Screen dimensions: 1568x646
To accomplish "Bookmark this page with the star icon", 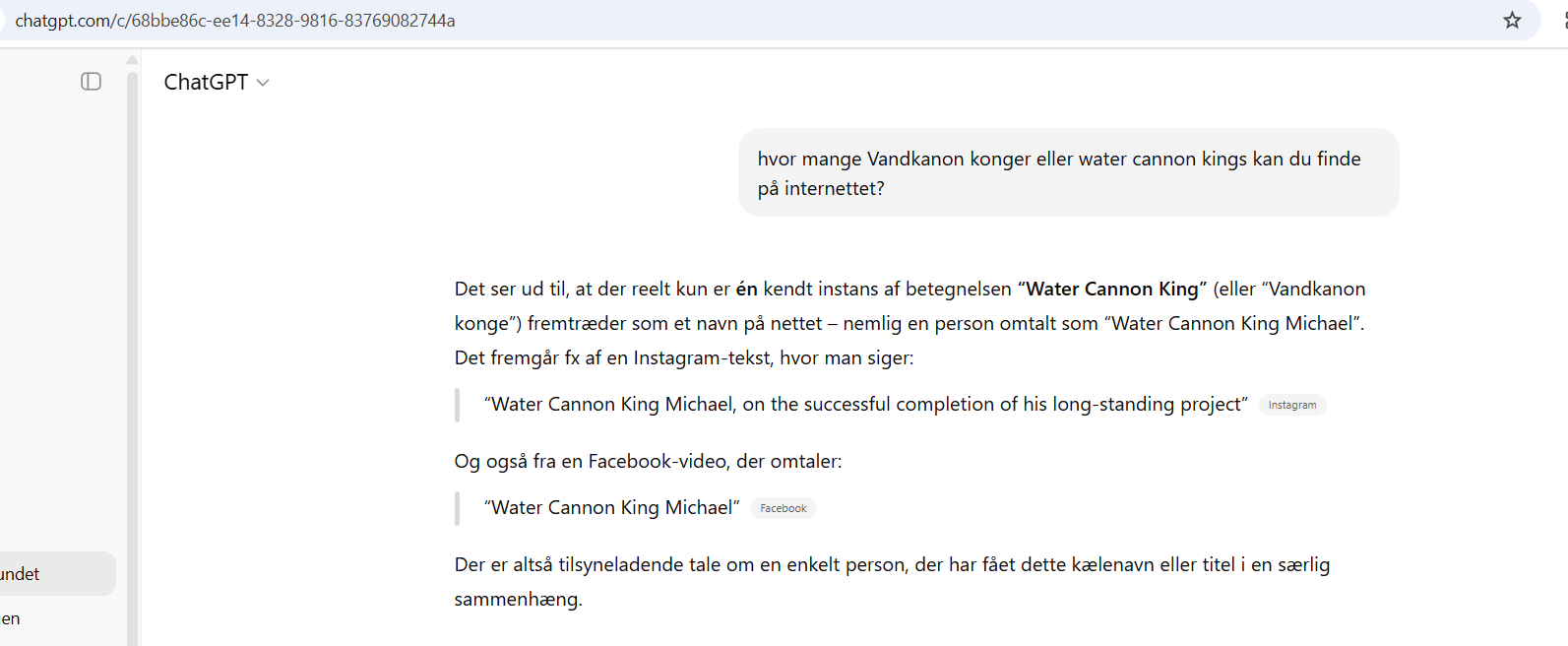I will [1512, 21].
